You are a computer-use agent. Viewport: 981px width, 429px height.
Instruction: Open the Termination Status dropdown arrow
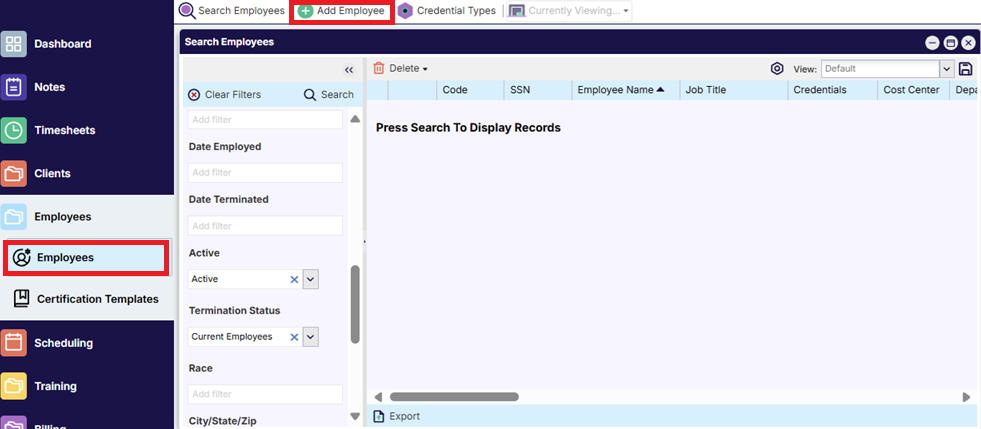(x=311, y=337)
